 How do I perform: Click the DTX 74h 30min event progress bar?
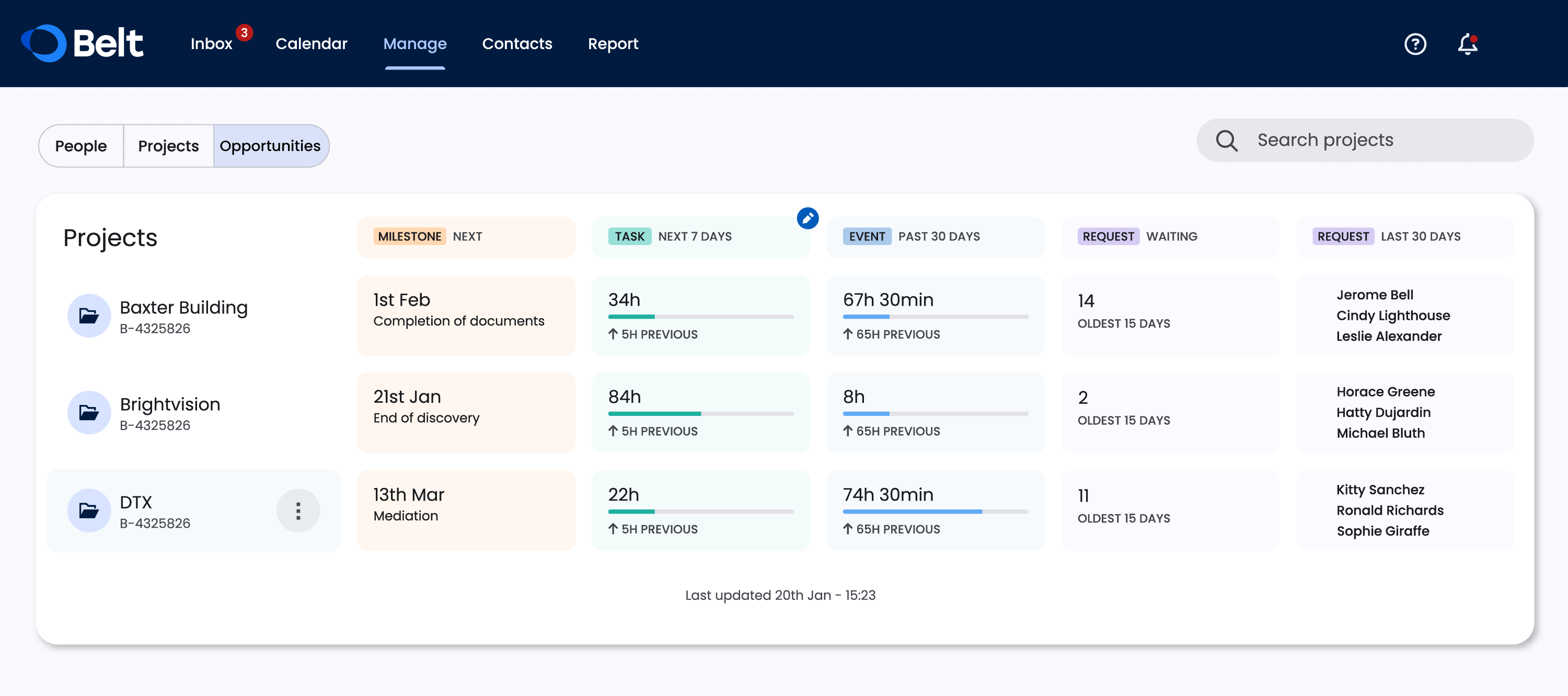tap(935, 512)
